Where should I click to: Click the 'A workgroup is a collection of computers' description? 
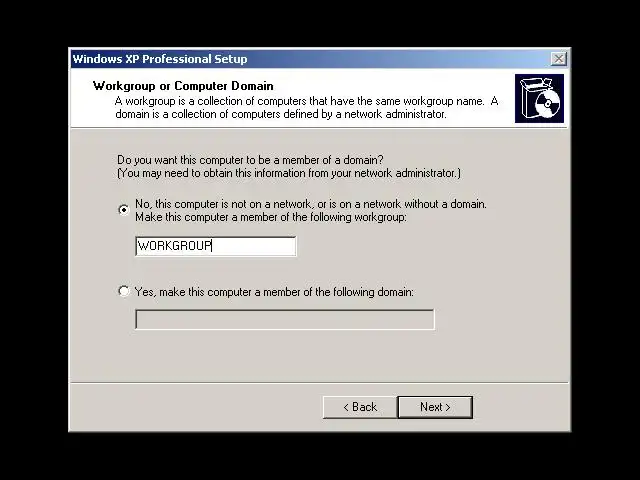307,107
